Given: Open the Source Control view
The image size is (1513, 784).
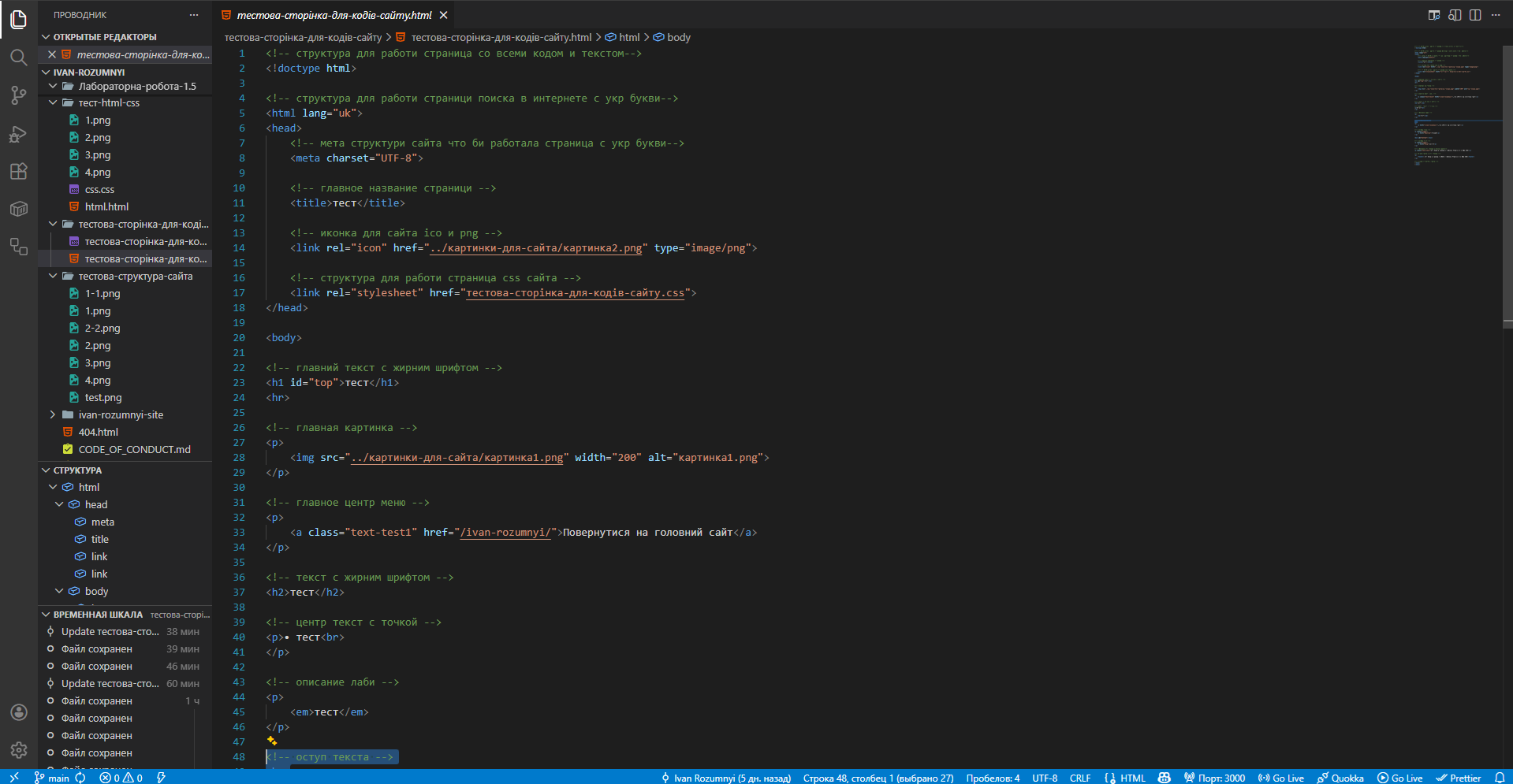Looking at the screenshot, I should tap(18, 95).
